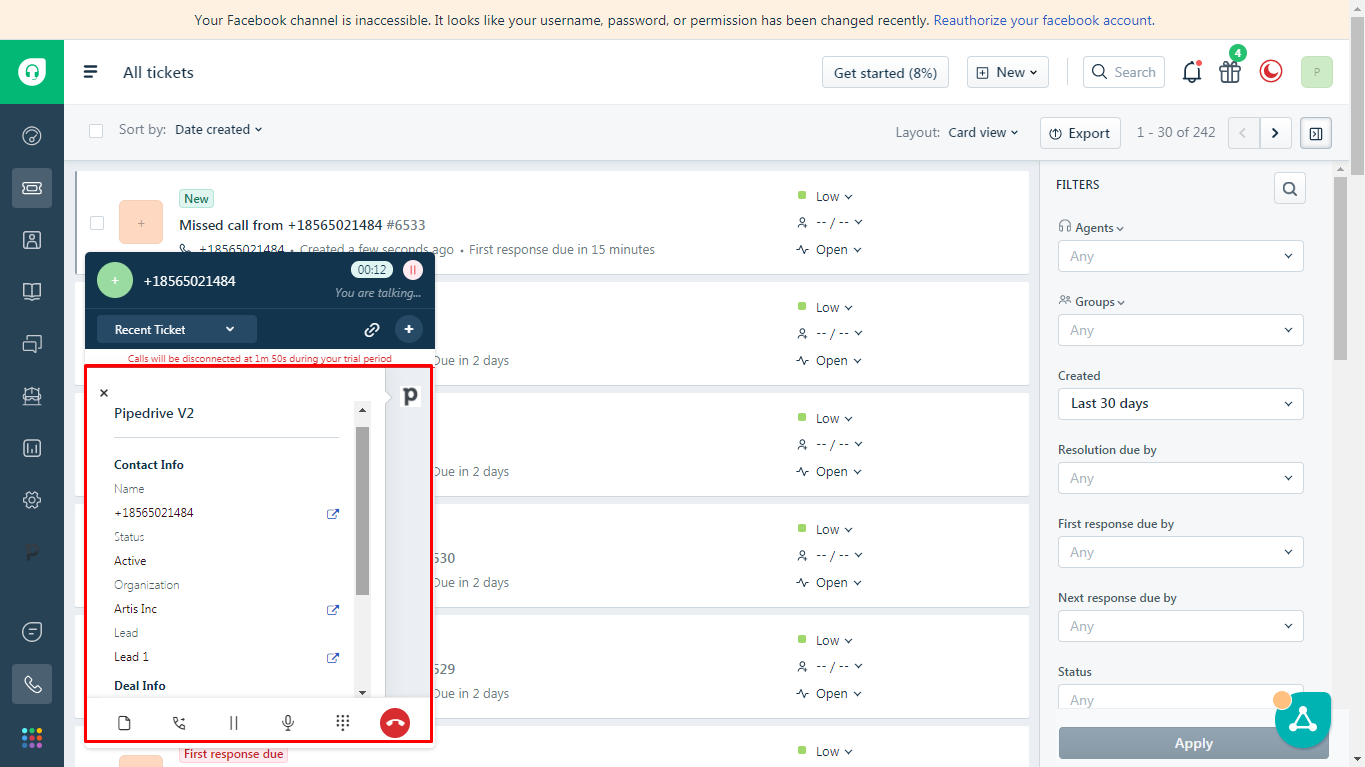The width and height of the screenshot is (1365, 767).
Task: Go to Tickets icon in sidebar
Action: (32, 188)
